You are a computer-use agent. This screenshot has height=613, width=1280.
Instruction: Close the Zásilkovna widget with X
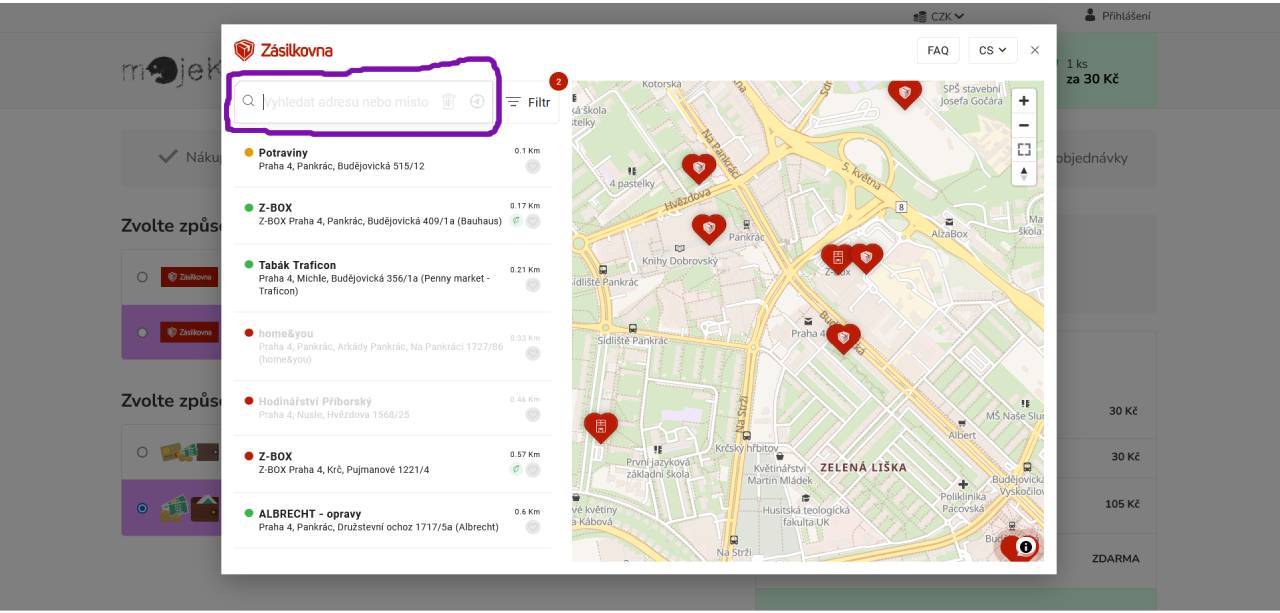click(x=1035, y=50)
